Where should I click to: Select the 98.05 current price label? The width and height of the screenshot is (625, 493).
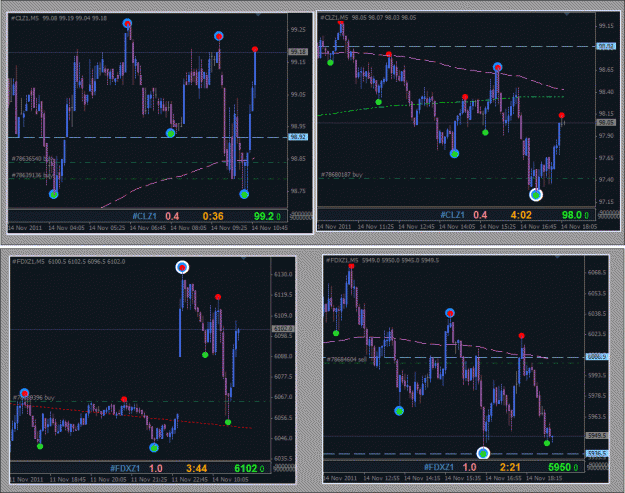pyautogui.click(x=606, y=123)
